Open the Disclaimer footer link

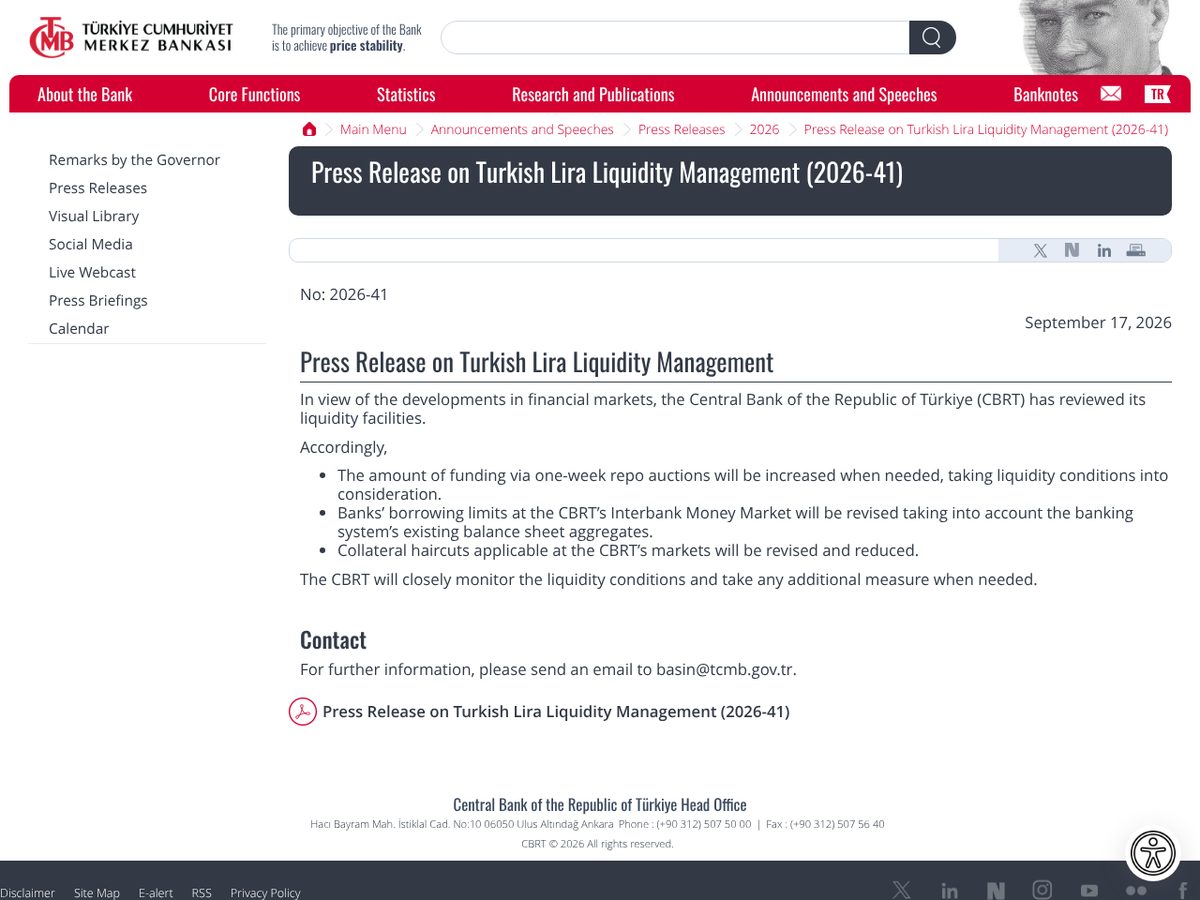point(27,892)
